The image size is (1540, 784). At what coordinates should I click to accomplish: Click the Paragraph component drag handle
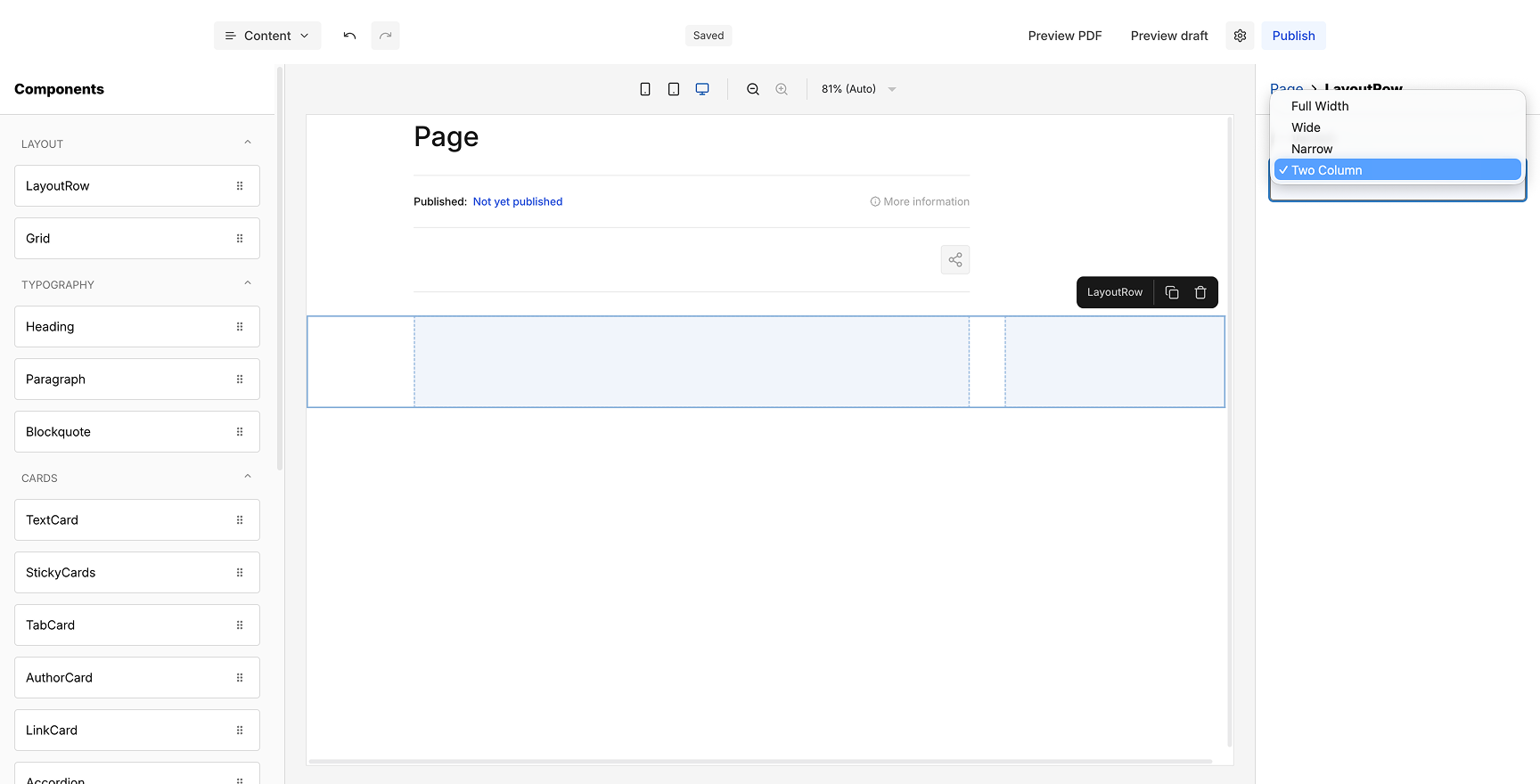[x=240, y=380]
